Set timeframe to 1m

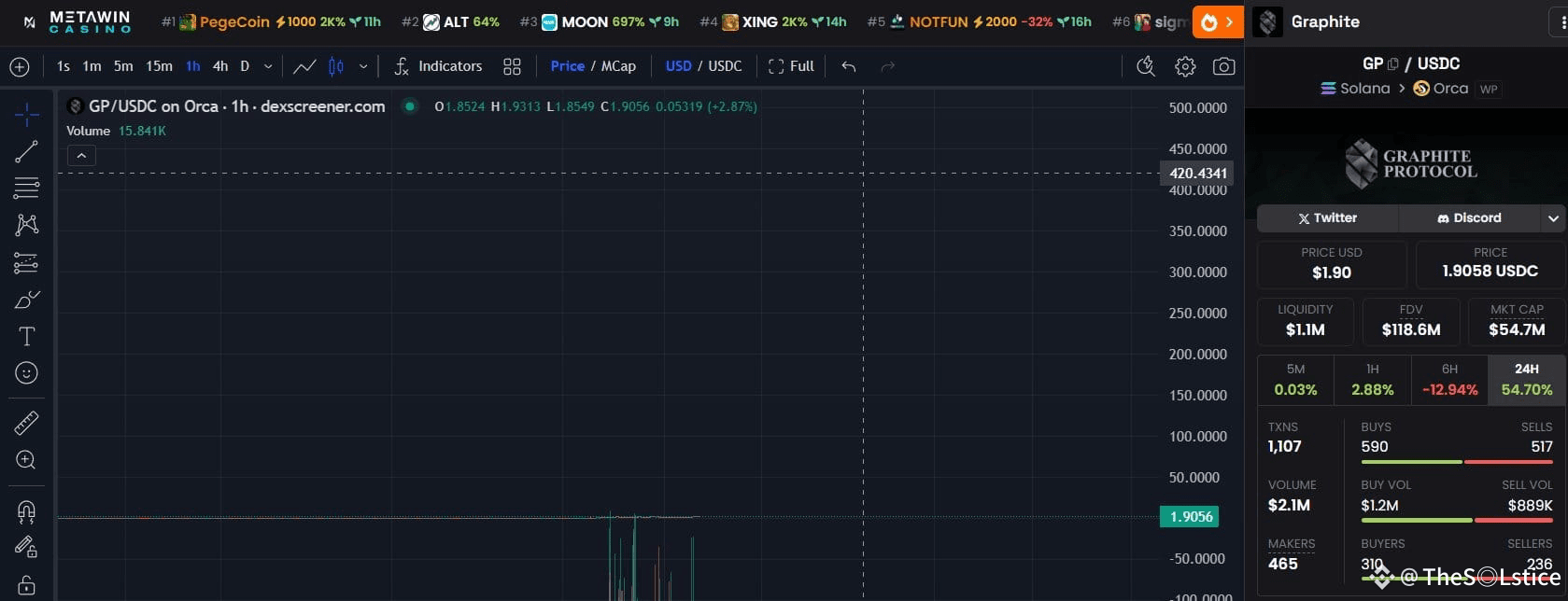[92, 66]
